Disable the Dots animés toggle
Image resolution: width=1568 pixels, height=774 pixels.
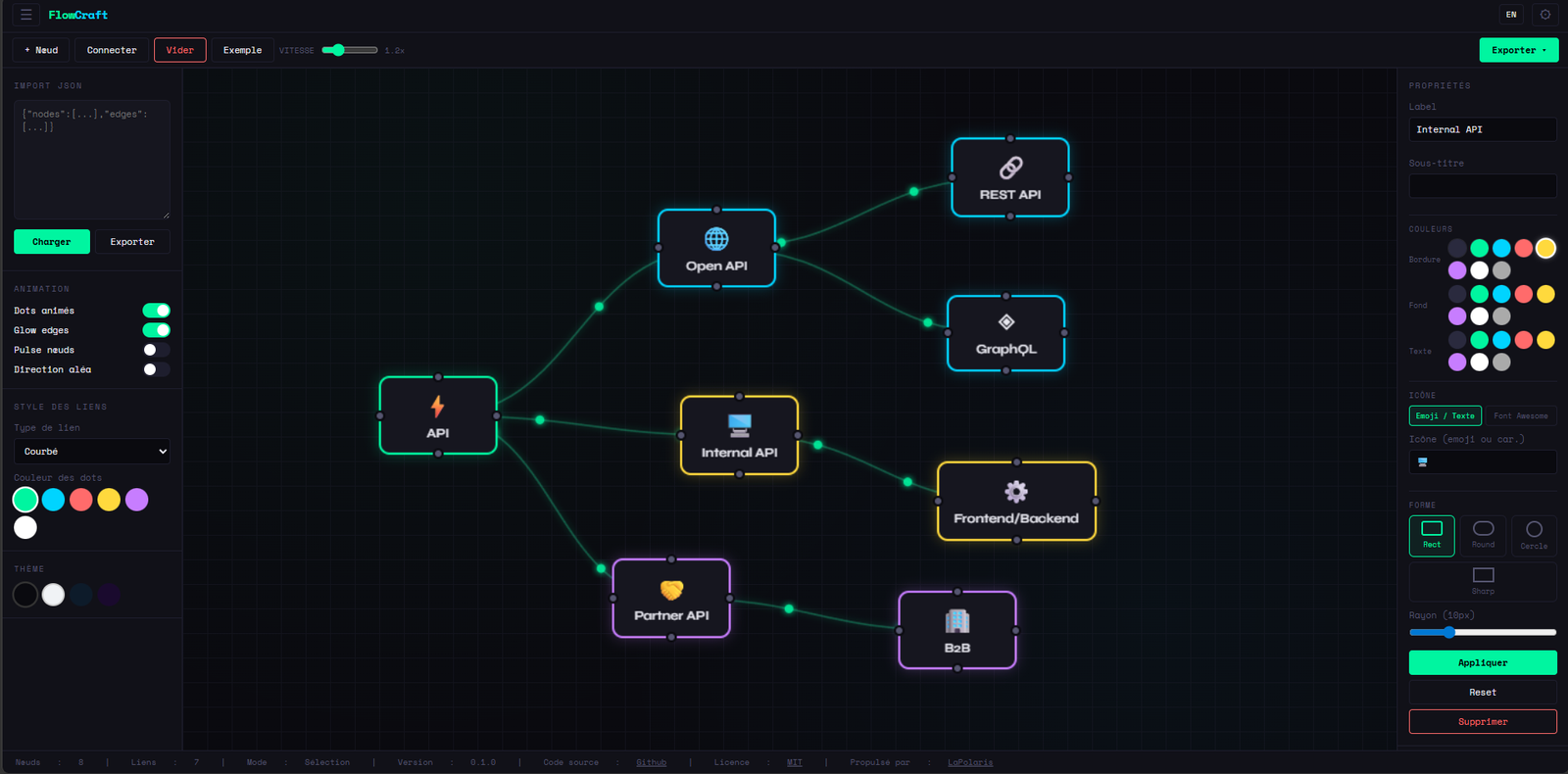157,311
